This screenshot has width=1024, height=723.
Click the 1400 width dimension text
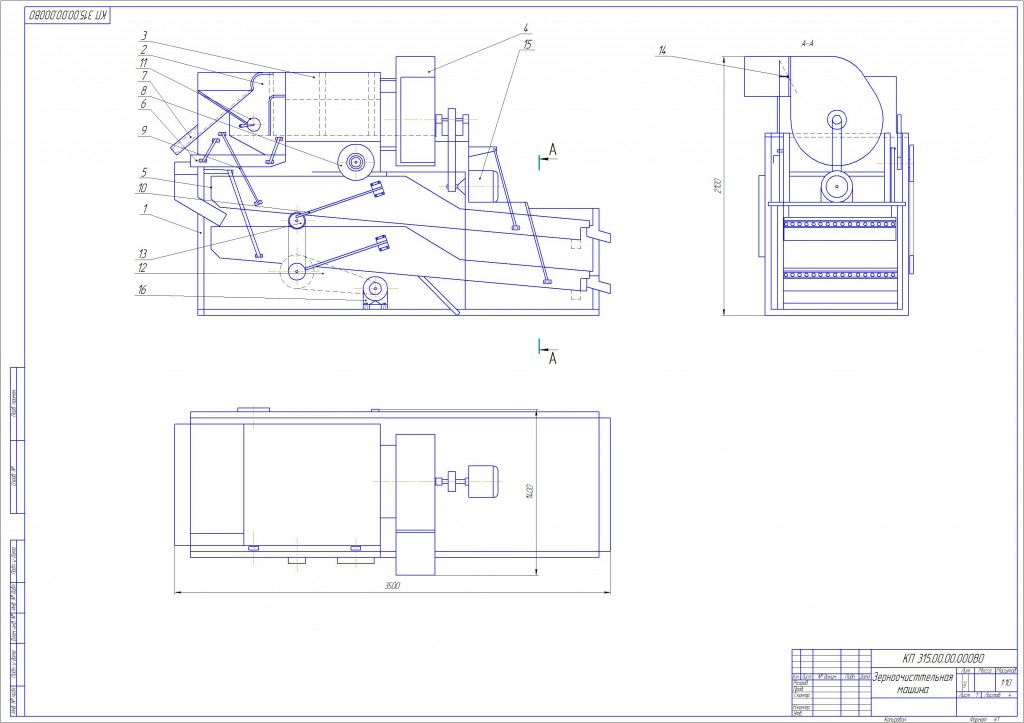coord(530,491)
